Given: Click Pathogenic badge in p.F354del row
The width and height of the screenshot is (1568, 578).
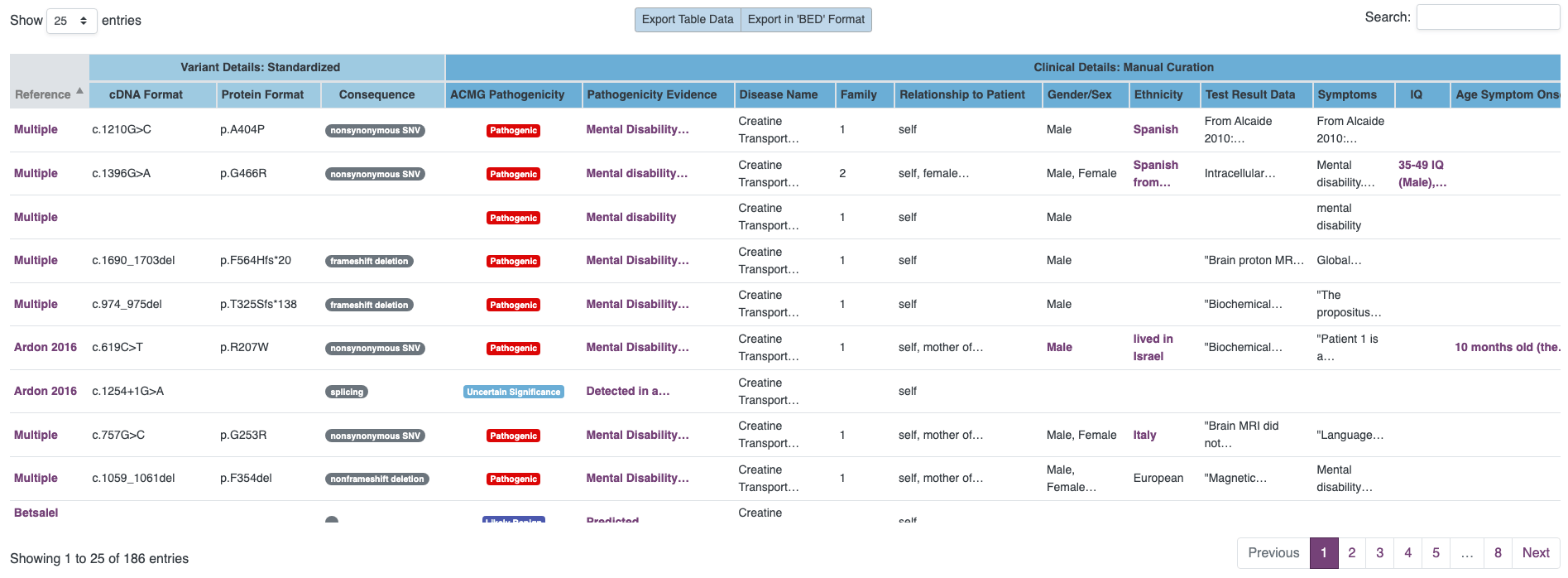Looking at the screenshot, I should (x=513, y=479).
